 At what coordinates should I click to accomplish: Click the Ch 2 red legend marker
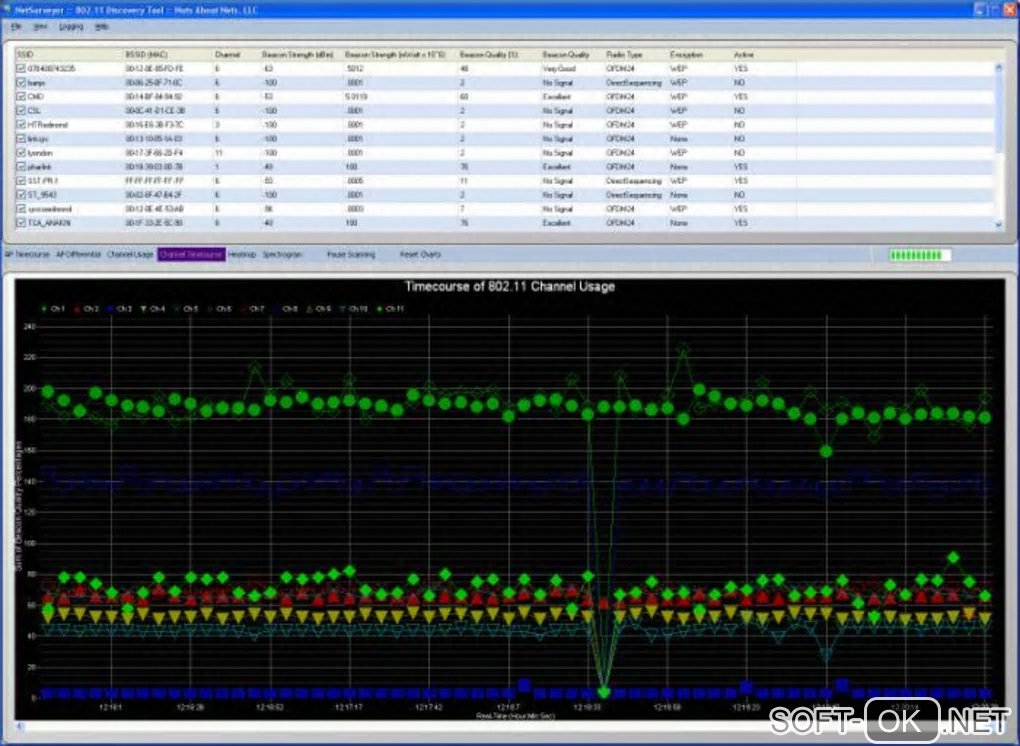click(77, 309)
